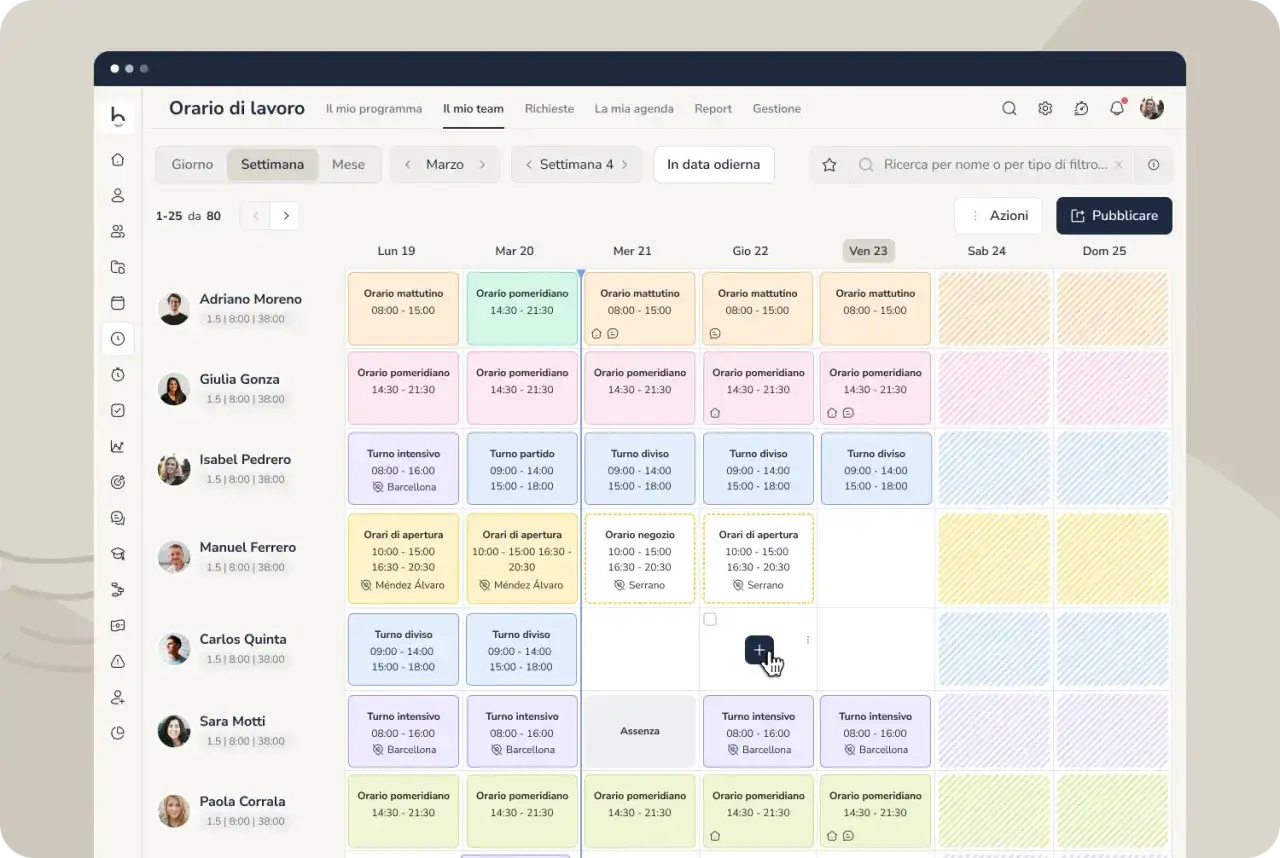Go to previous week left of Settimana 4
The width and height of the screenshot is (1280, 858).
pyautogui.click(x=529, y=165)
